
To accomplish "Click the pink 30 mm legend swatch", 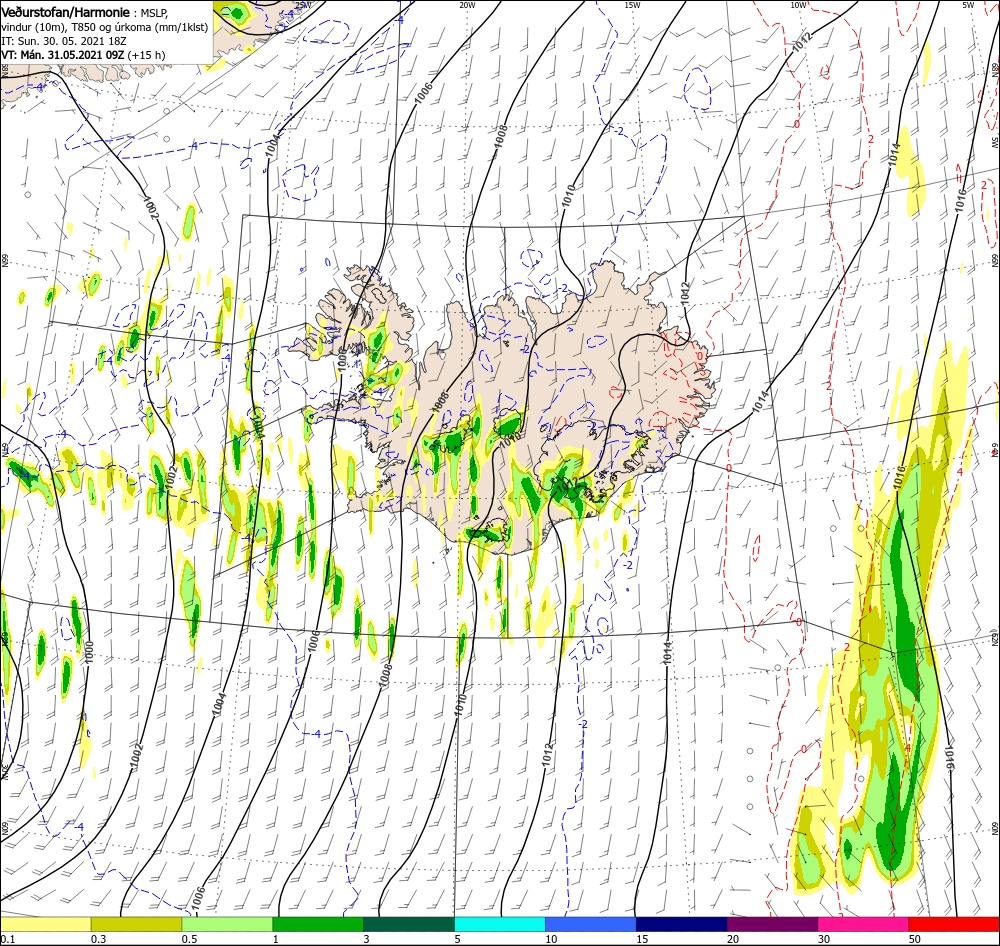I will (863, 924).
